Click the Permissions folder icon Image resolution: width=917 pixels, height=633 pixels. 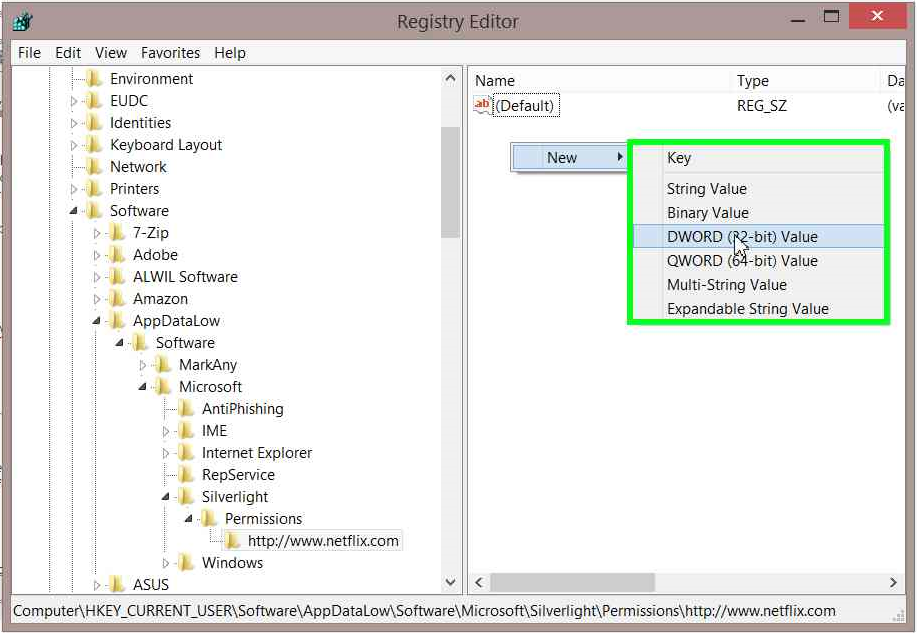209,518
